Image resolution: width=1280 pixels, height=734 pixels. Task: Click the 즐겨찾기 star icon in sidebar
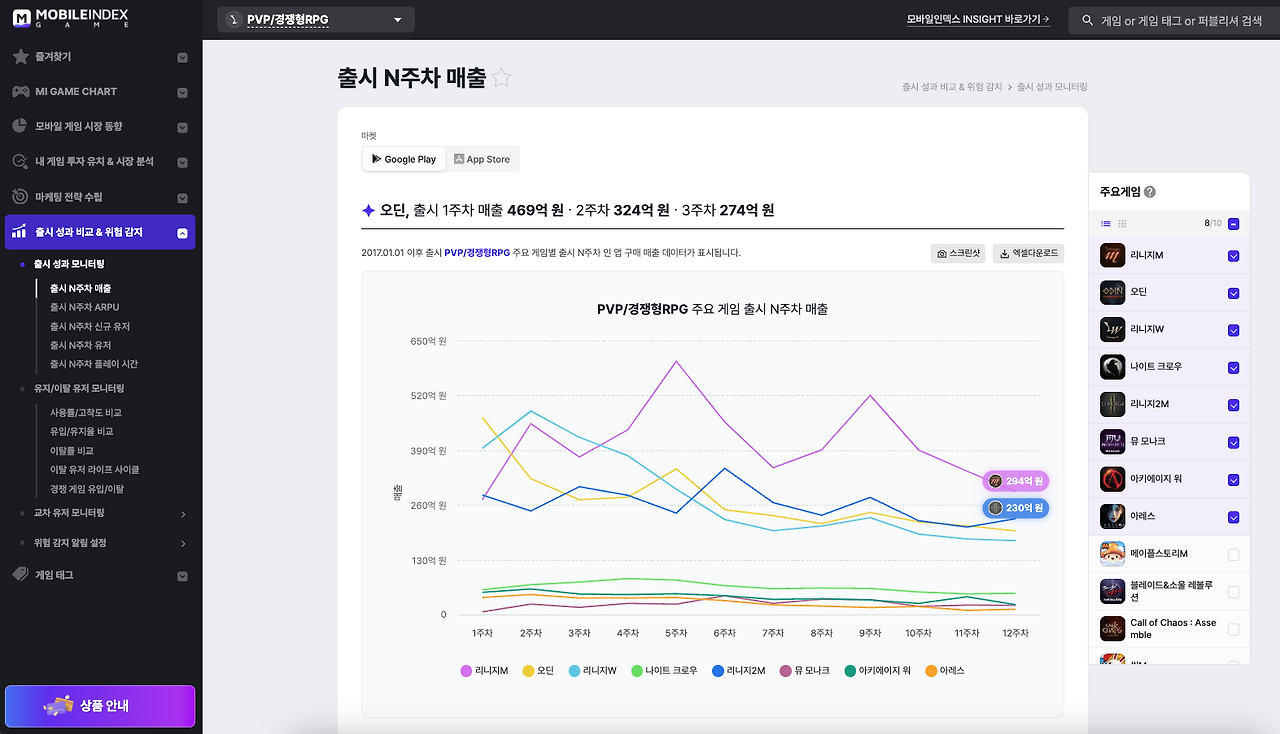coord(20,57)
